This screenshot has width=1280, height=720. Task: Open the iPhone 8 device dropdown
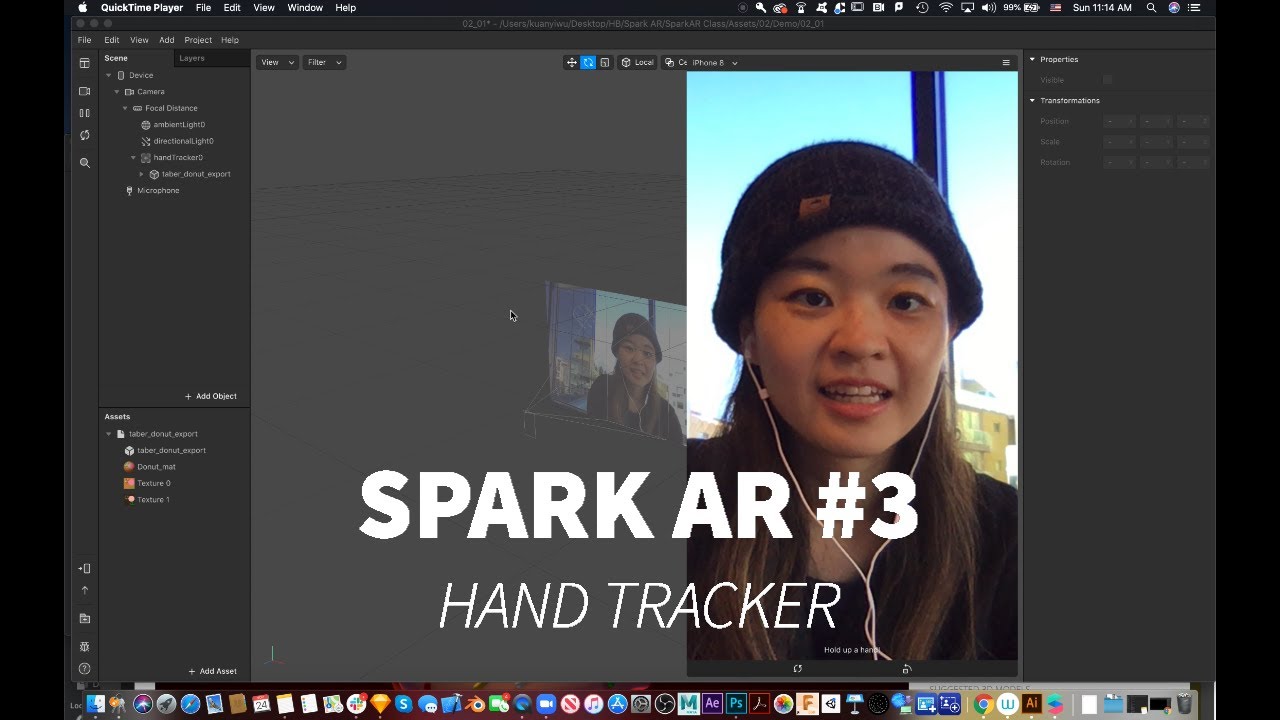tap(714, 62)
